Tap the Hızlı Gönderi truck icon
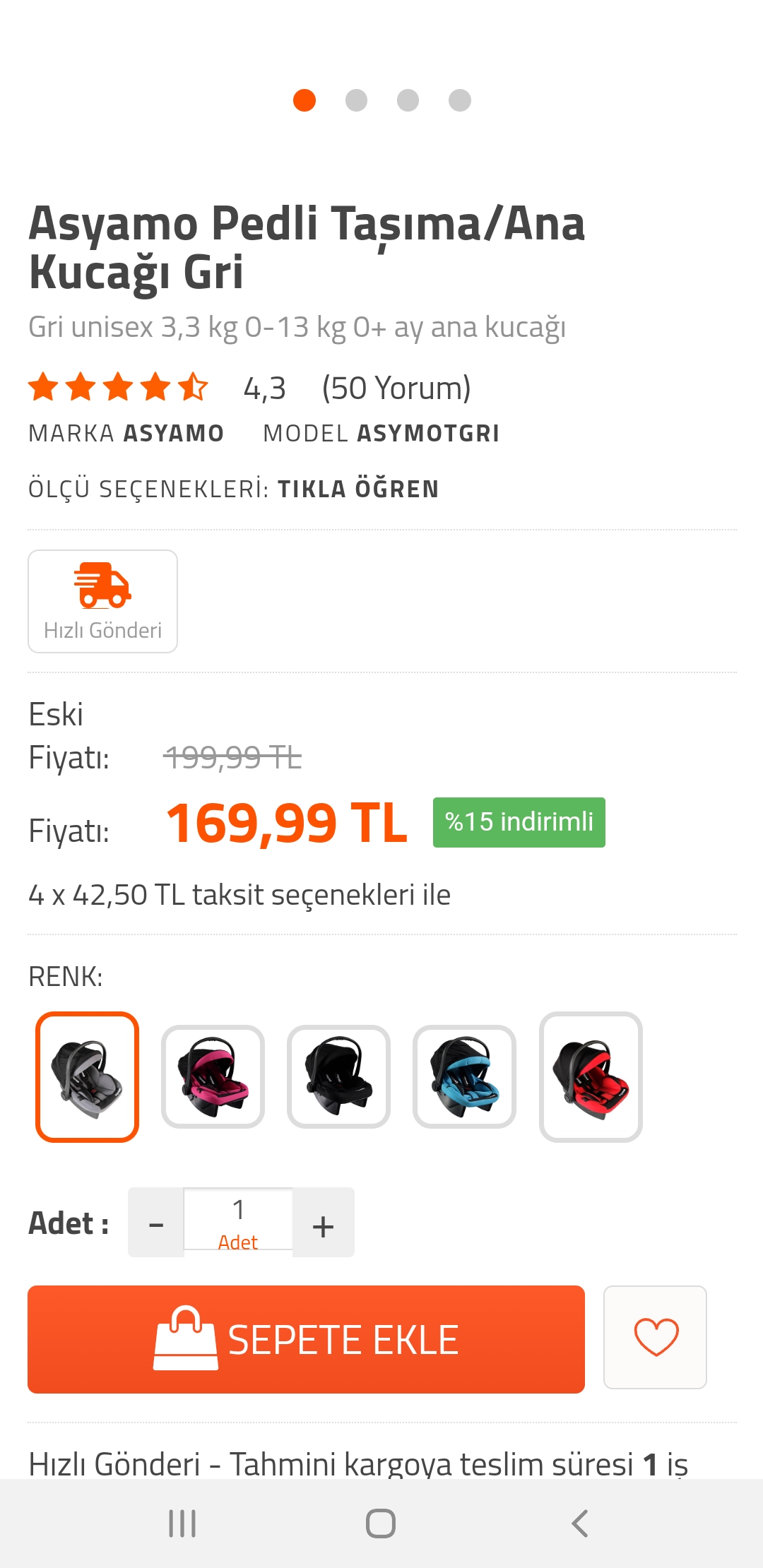Image resolution: width=763 pixels, height=1568 pixels. (x=103, y=586)
